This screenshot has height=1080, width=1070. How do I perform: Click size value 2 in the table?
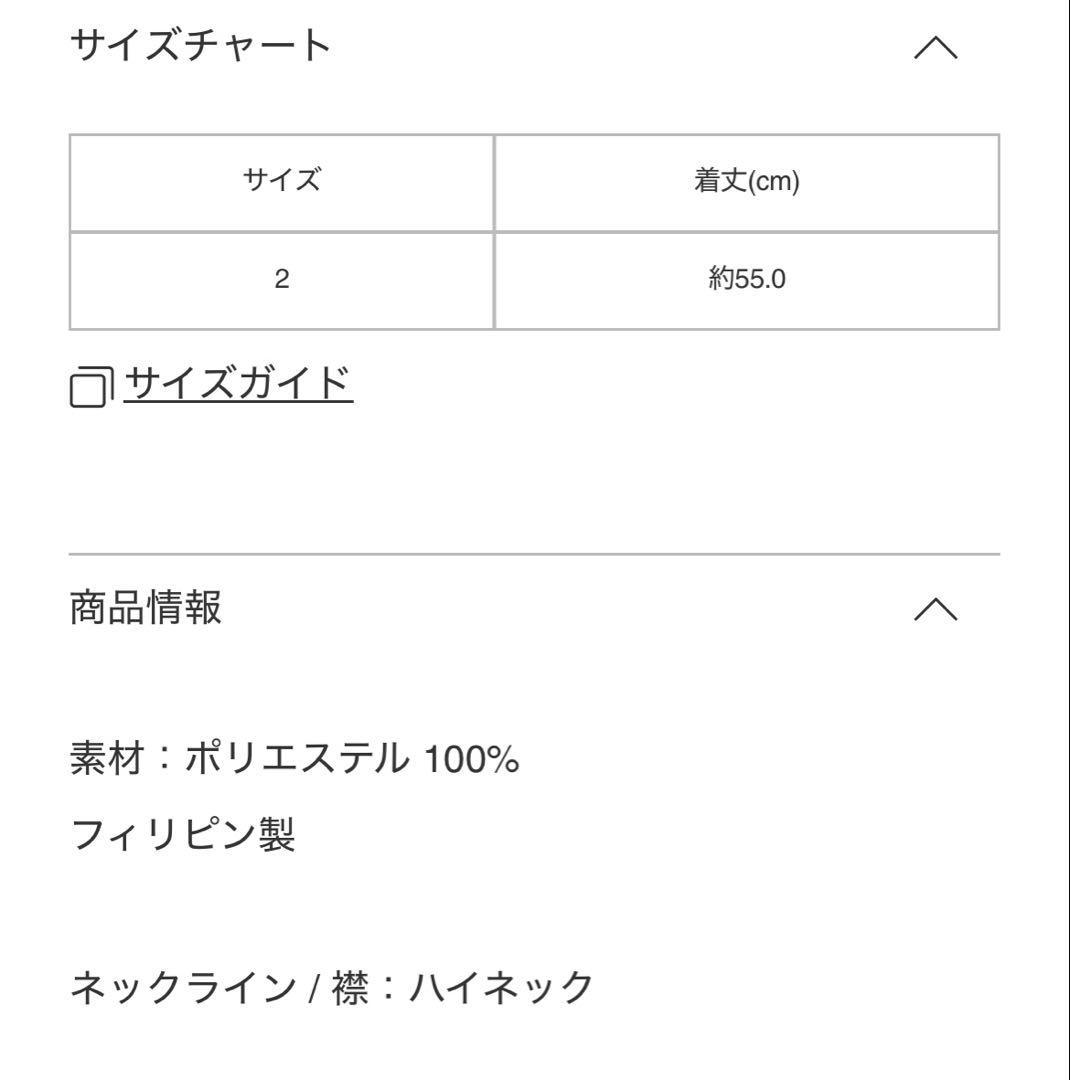pos(281,280)
